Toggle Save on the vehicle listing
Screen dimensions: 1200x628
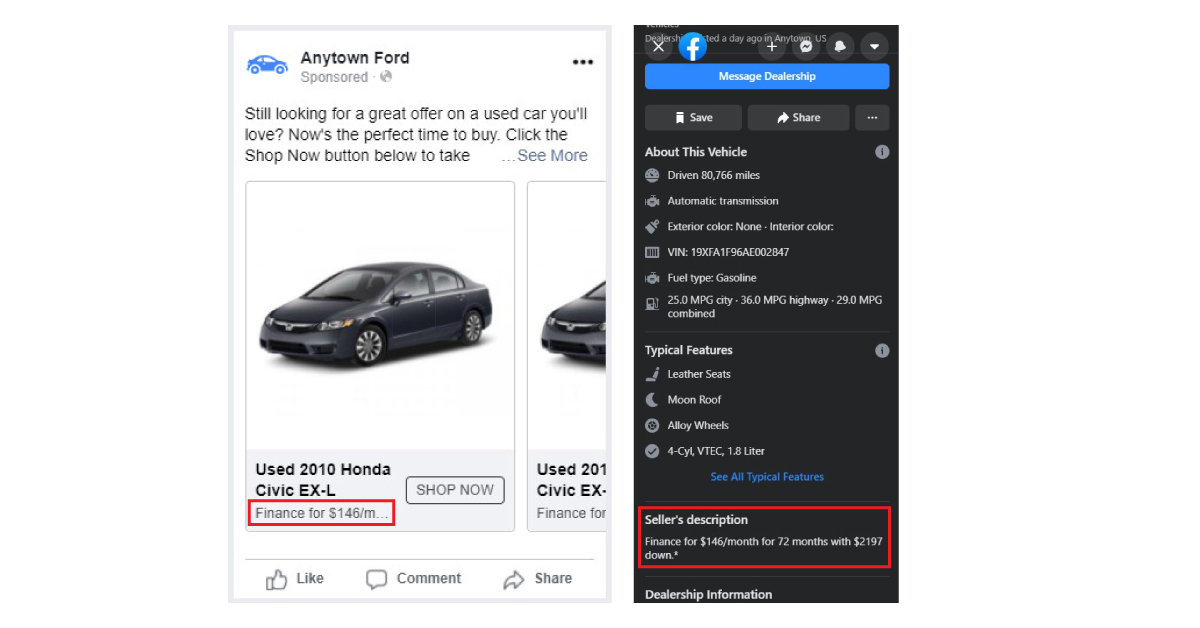[692, 117]
